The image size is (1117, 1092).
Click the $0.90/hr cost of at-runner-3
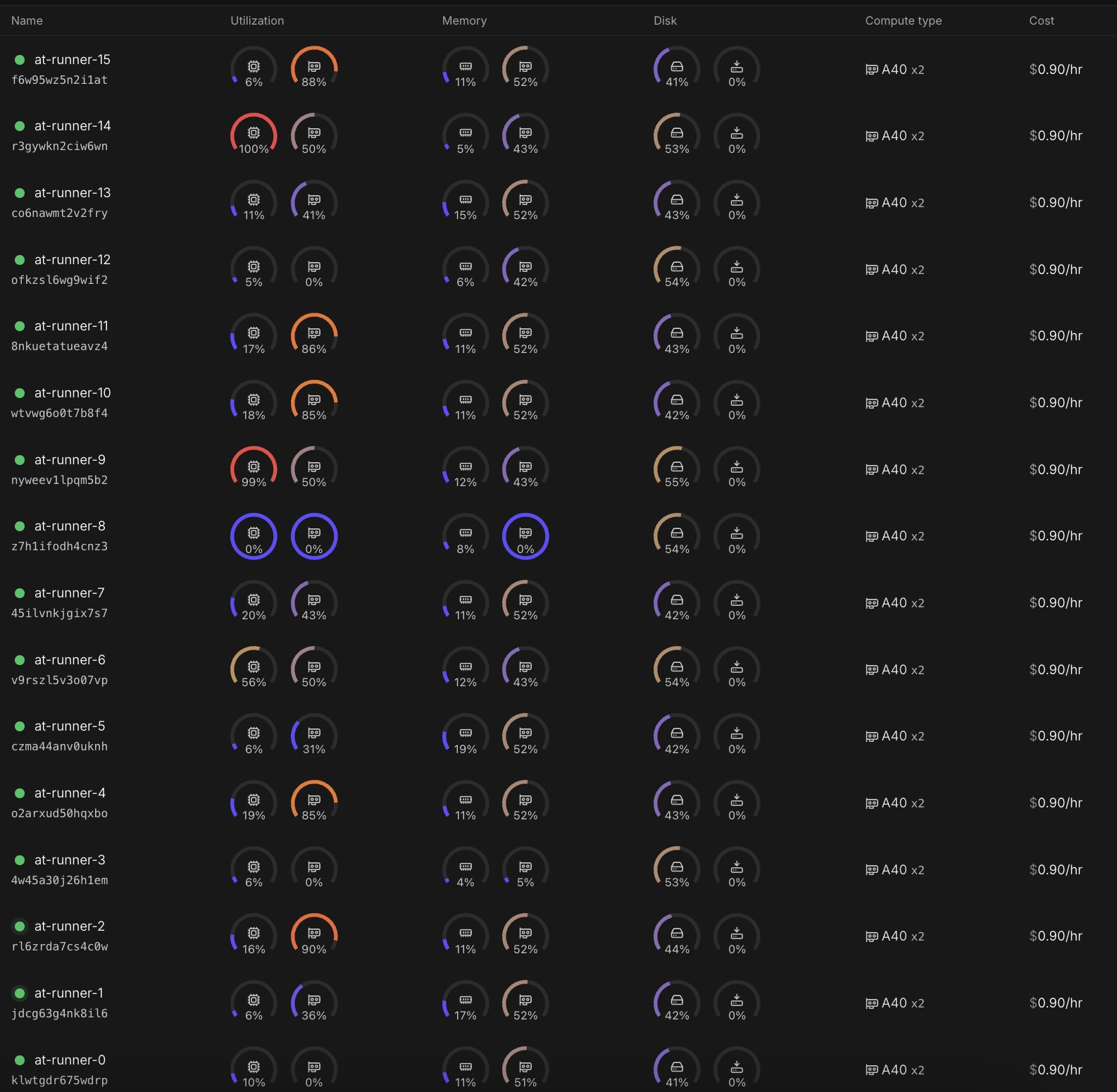pyautogui.click(x=1055, y=870)
